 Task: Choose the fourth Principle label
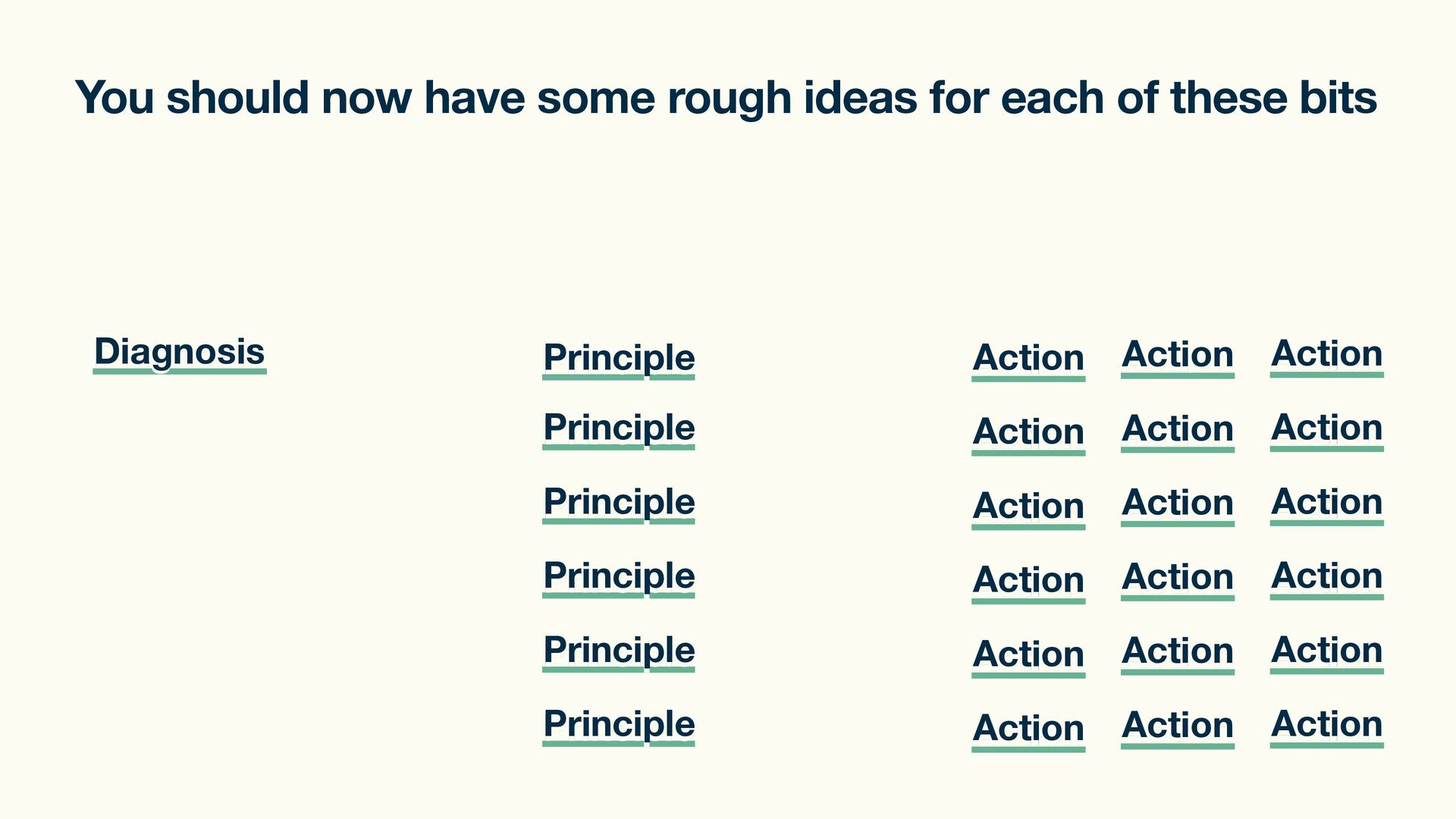tap(619, 578)
